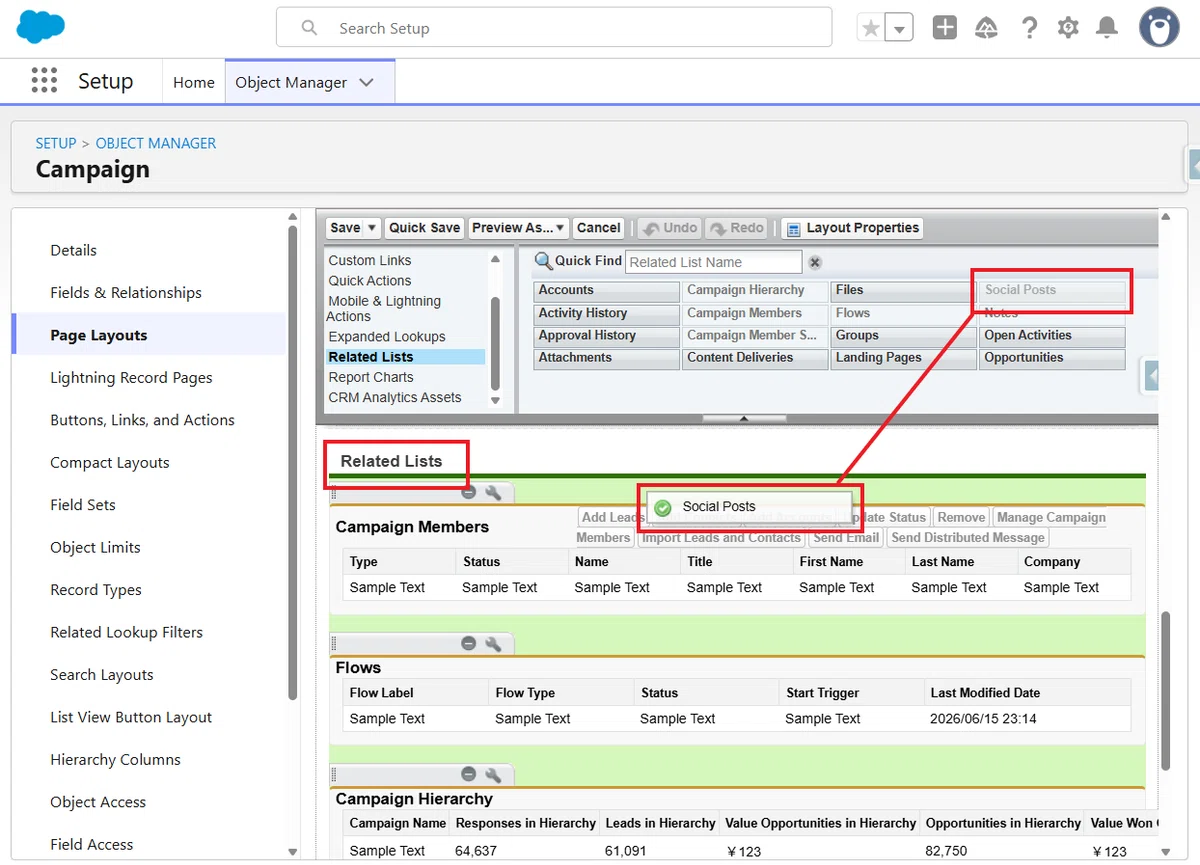The image size is (1200, 865).
Task: Open the Notifications bell icon
Action: coord(1107,28)
